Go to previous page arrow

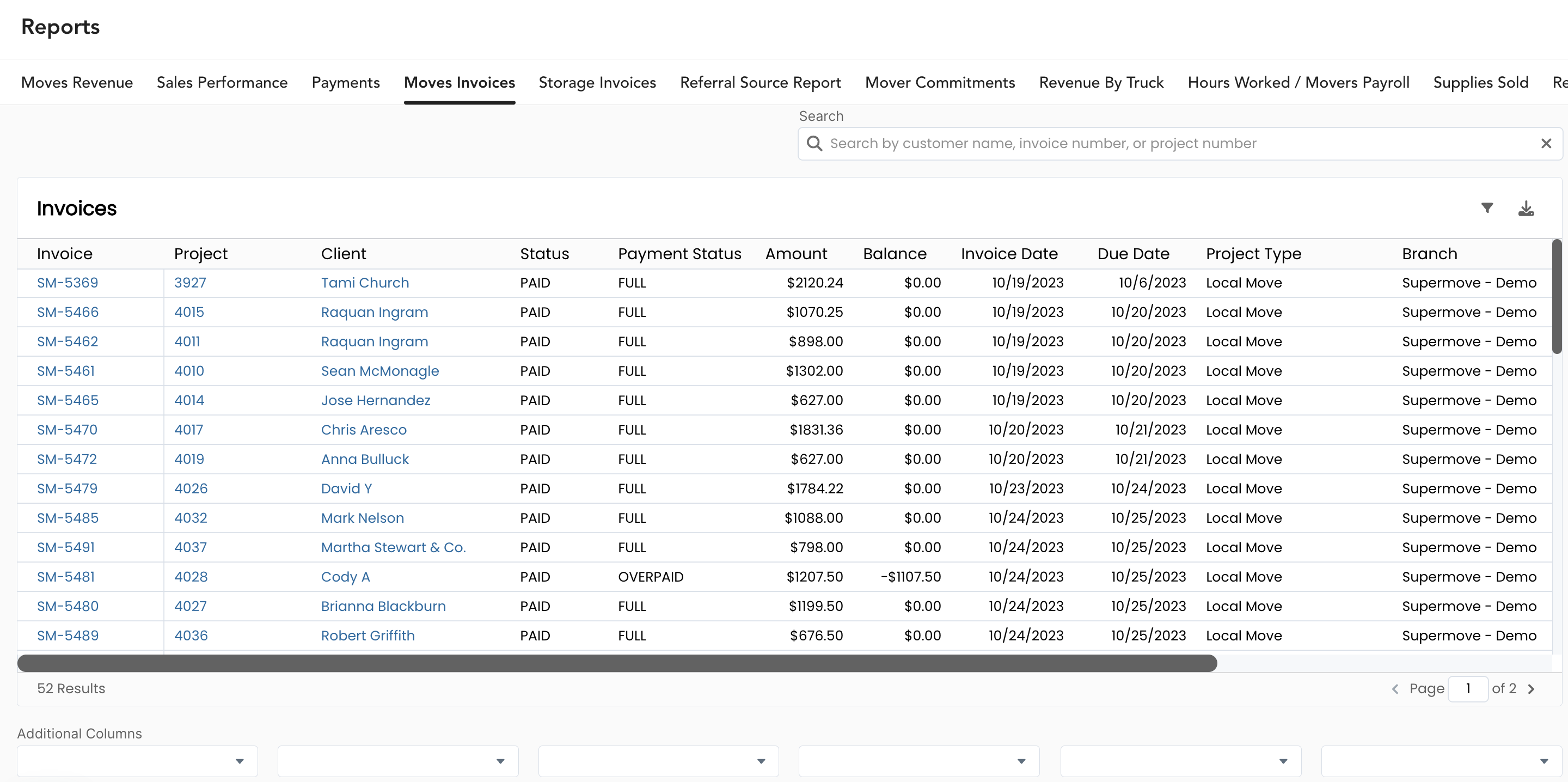pyautogui.click(x=1395, y=689)
